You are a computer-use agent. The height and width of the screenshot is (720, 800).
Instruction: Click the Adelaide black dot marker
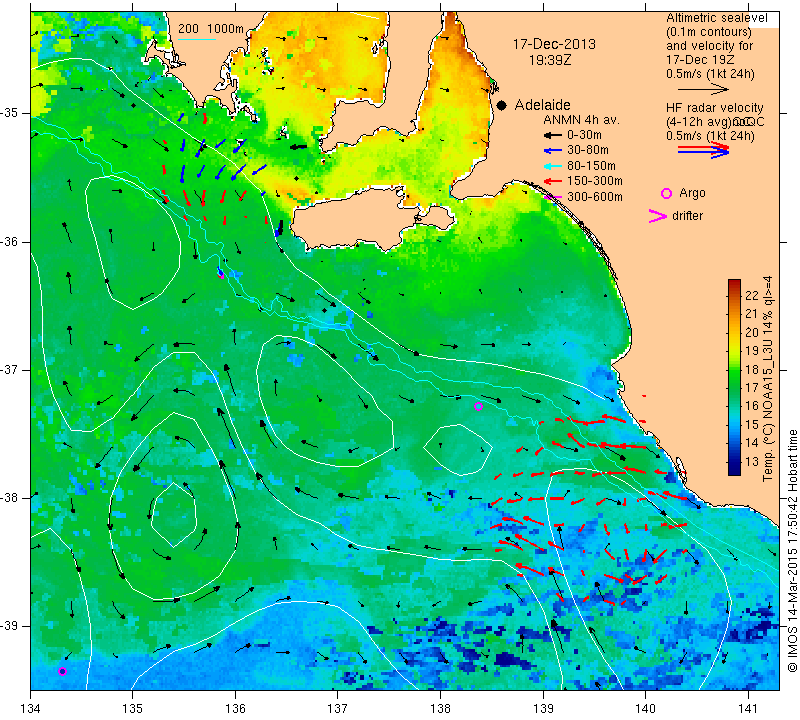[502, 105]
